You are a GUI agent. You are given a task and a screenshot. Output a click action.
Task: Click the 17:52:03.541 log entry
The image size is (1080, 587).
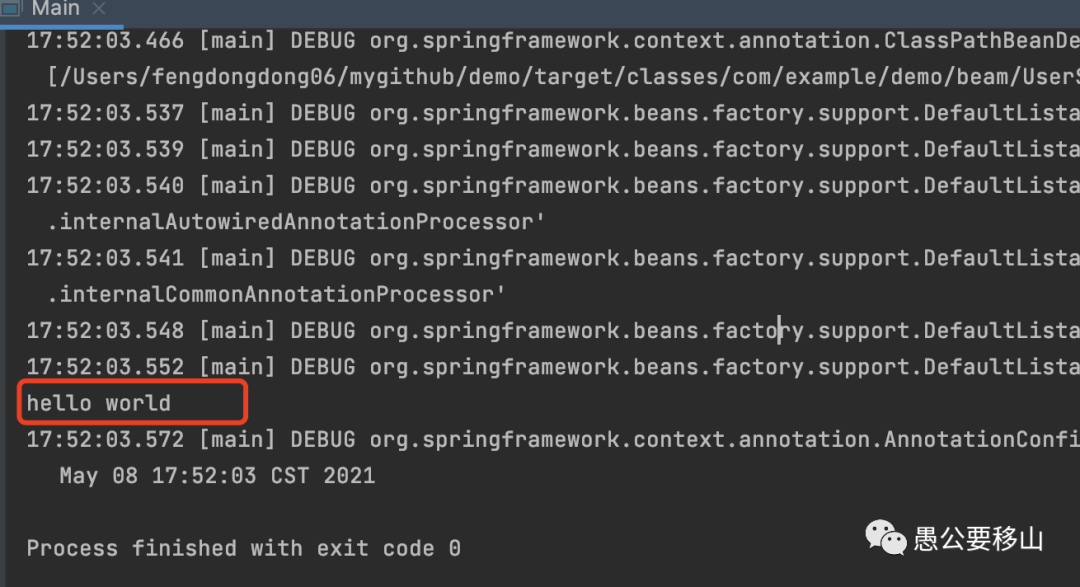click(x=553, y=258)
